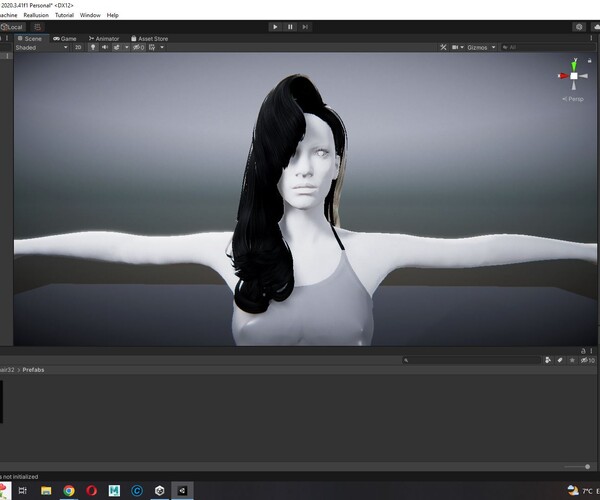Open Scene view panel options menu
This screenshot has height=500, width=600.
point(591,38)
